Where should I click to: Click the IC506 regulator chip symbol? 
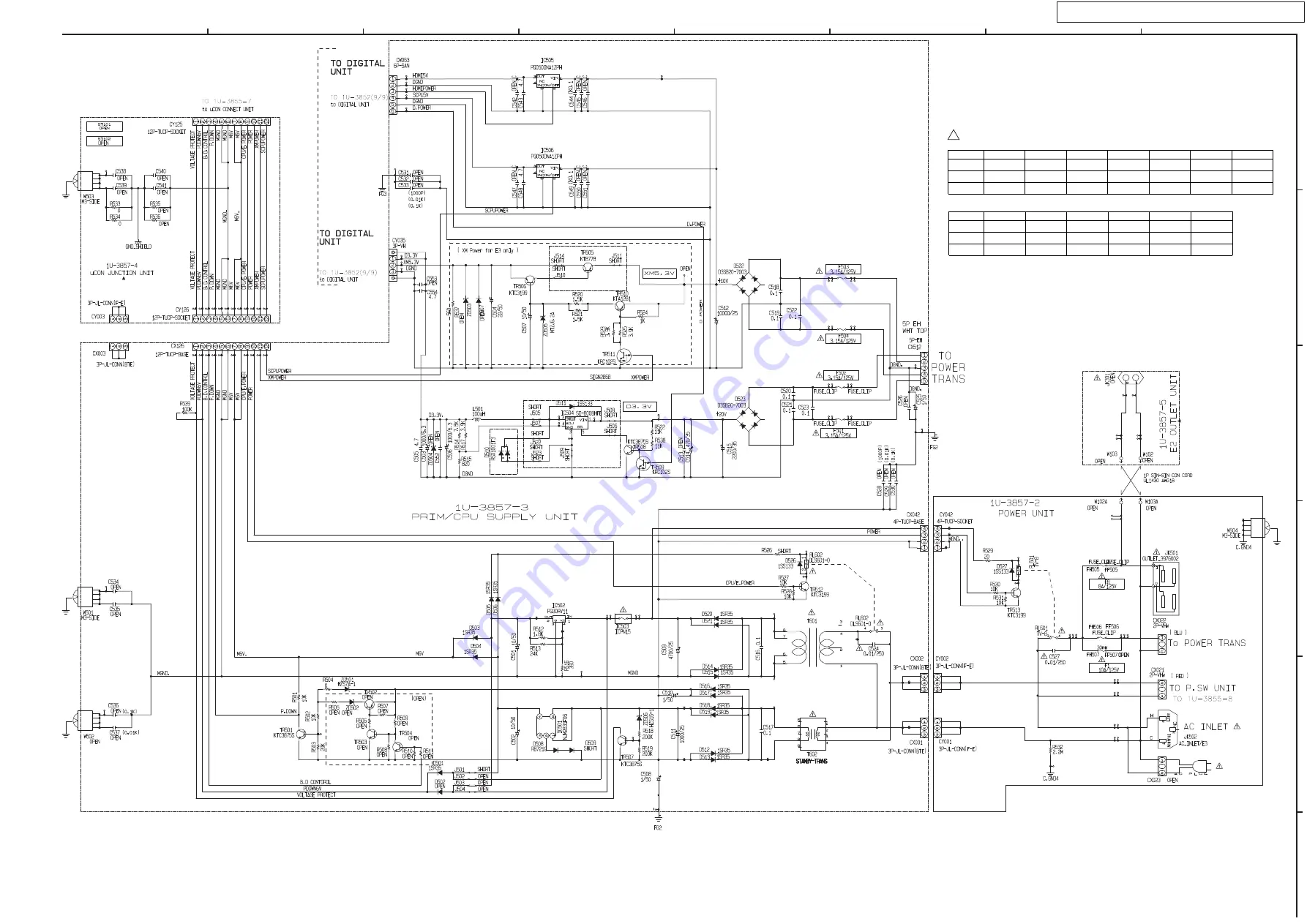tap(547, 172)
